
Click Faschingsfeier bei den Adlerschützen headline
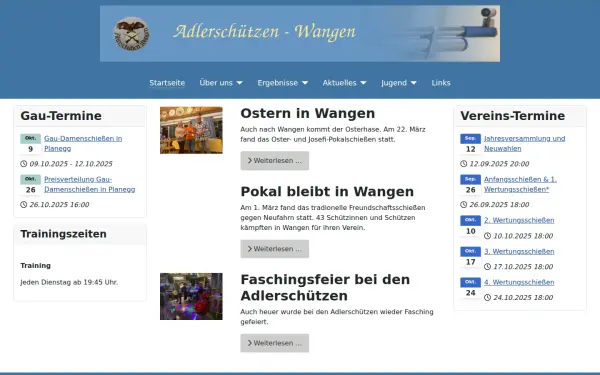click(x=325, y=288)
